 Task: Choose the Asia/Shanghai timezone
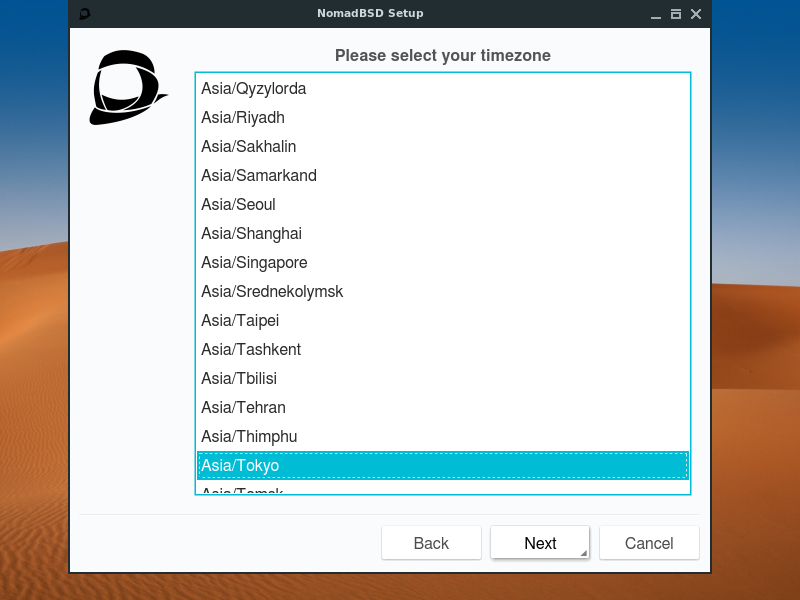(x=443, y=234)
